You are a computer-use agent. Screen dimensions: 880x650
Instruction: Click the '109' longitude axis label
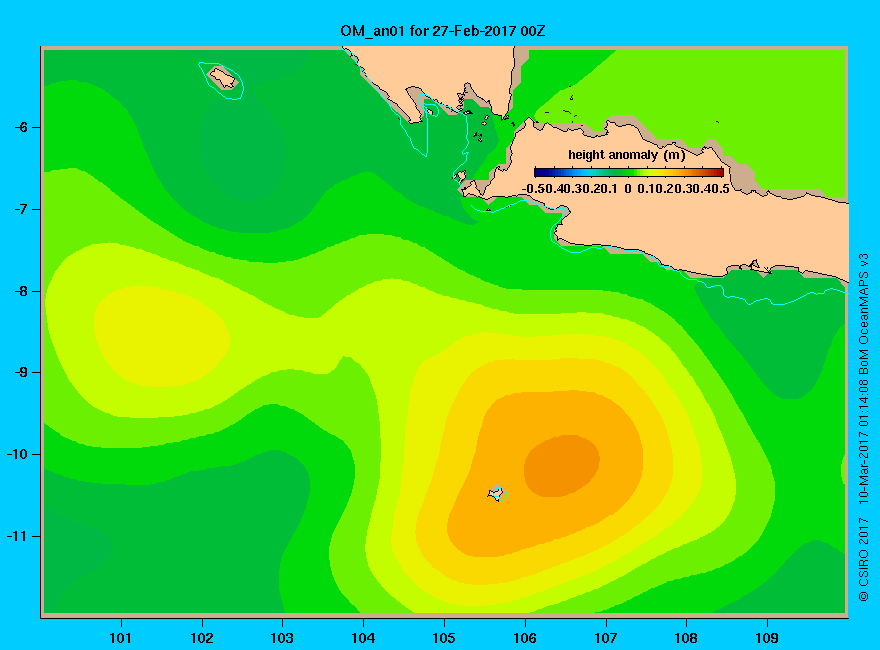pyautogui.click(x=767, y=638)
